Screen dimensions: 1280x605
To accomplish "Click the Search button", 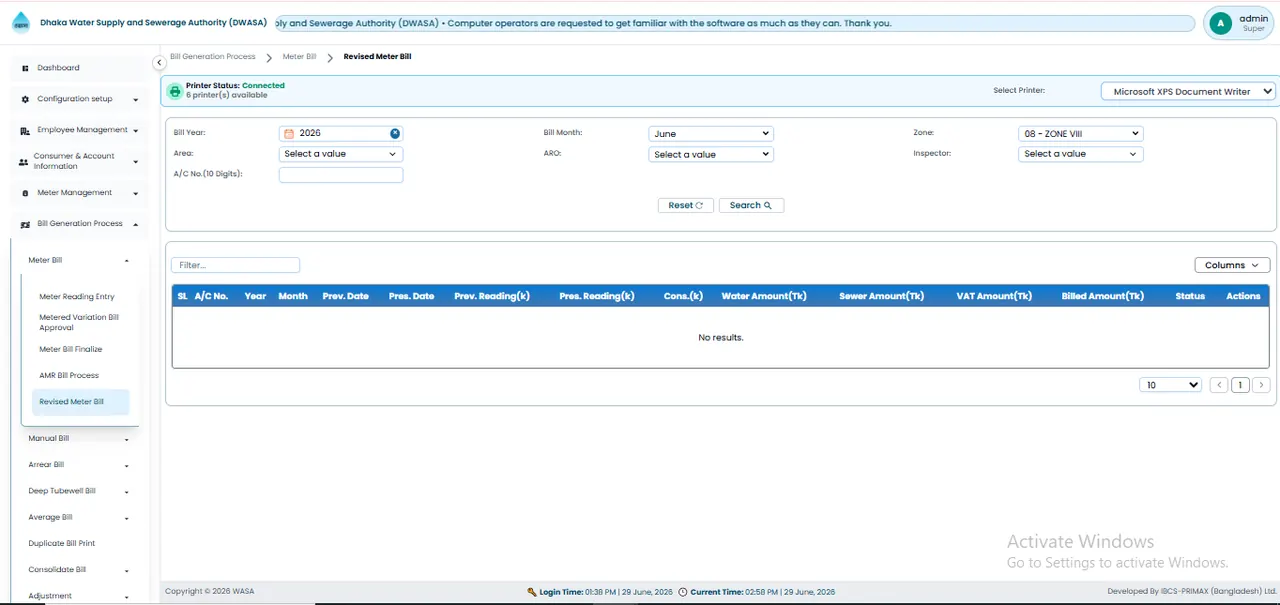I will pyautogui.click(x=751, y=205).
